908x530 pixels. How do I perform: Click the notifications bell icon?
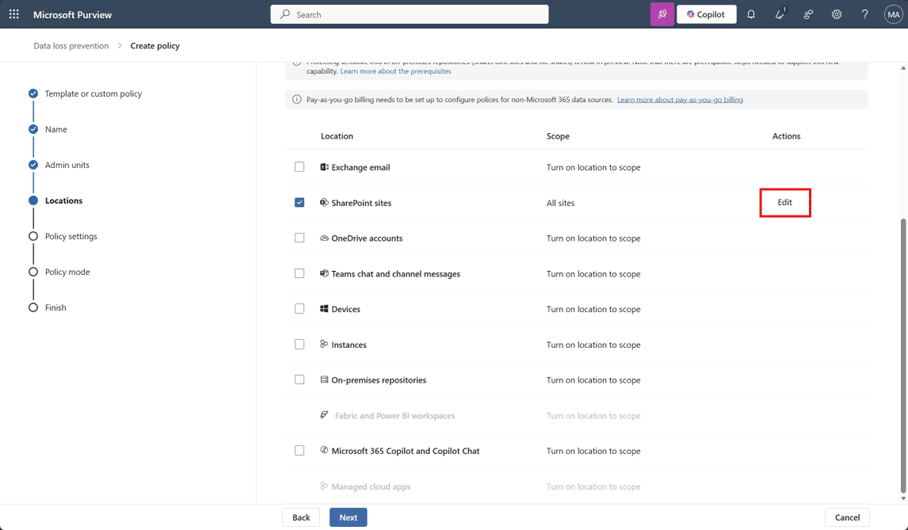tap(751, 15)
